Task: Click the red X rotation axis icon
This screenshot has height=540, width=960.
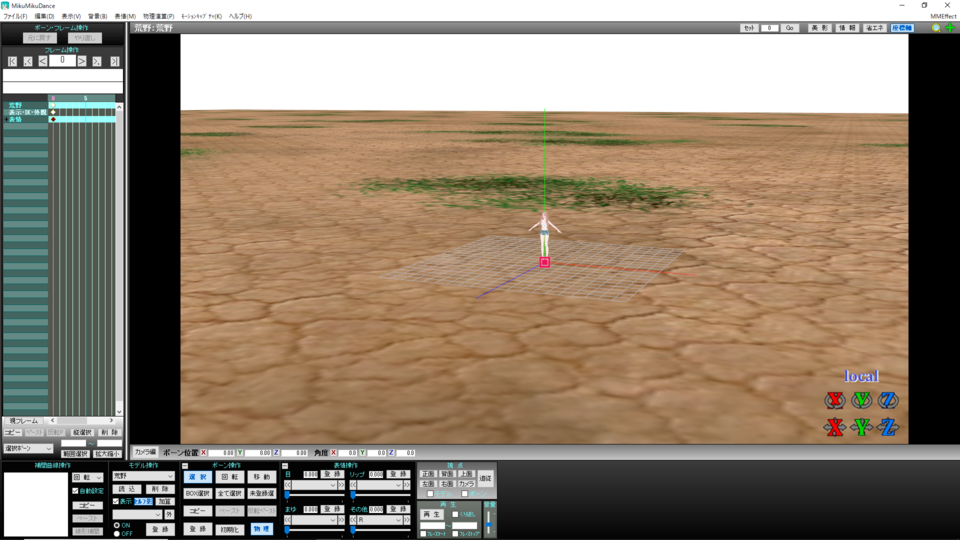Action: tap(835, 400)
